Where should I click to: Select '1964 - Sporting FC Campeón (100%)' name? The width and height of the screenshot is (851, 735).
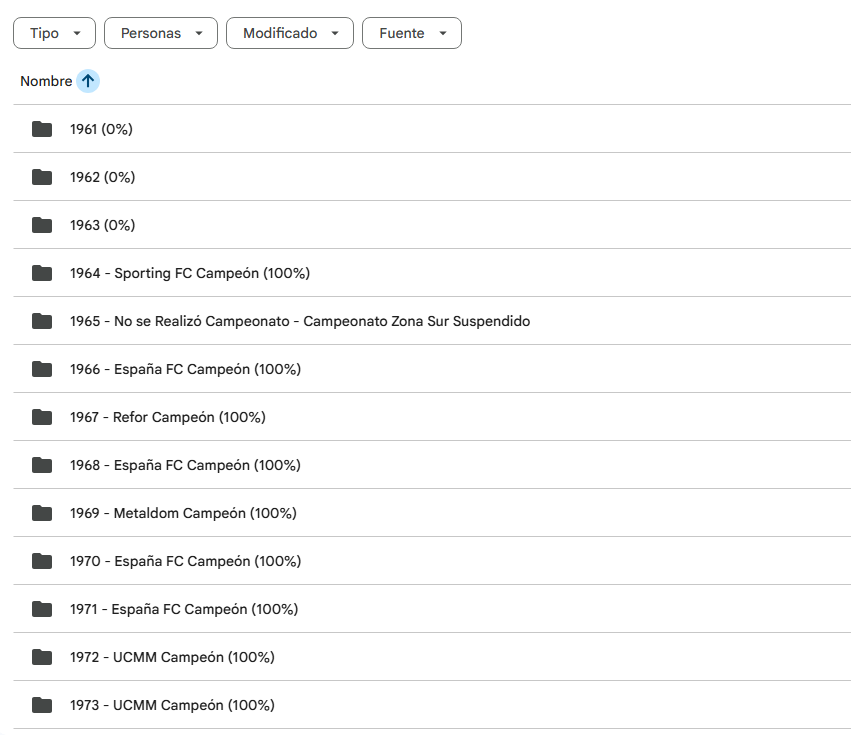pos(190,273)
